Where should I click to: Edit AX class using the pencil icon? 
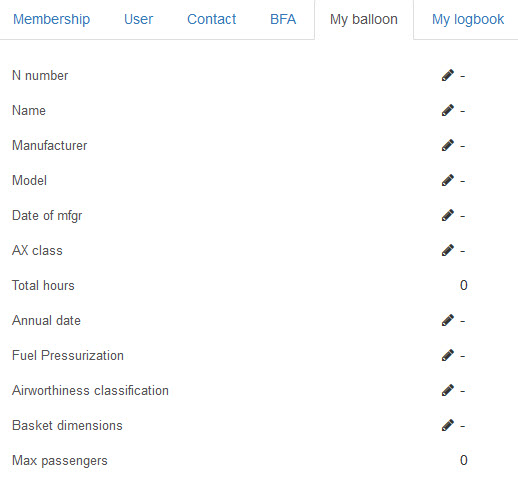click(x=448, y=250)
